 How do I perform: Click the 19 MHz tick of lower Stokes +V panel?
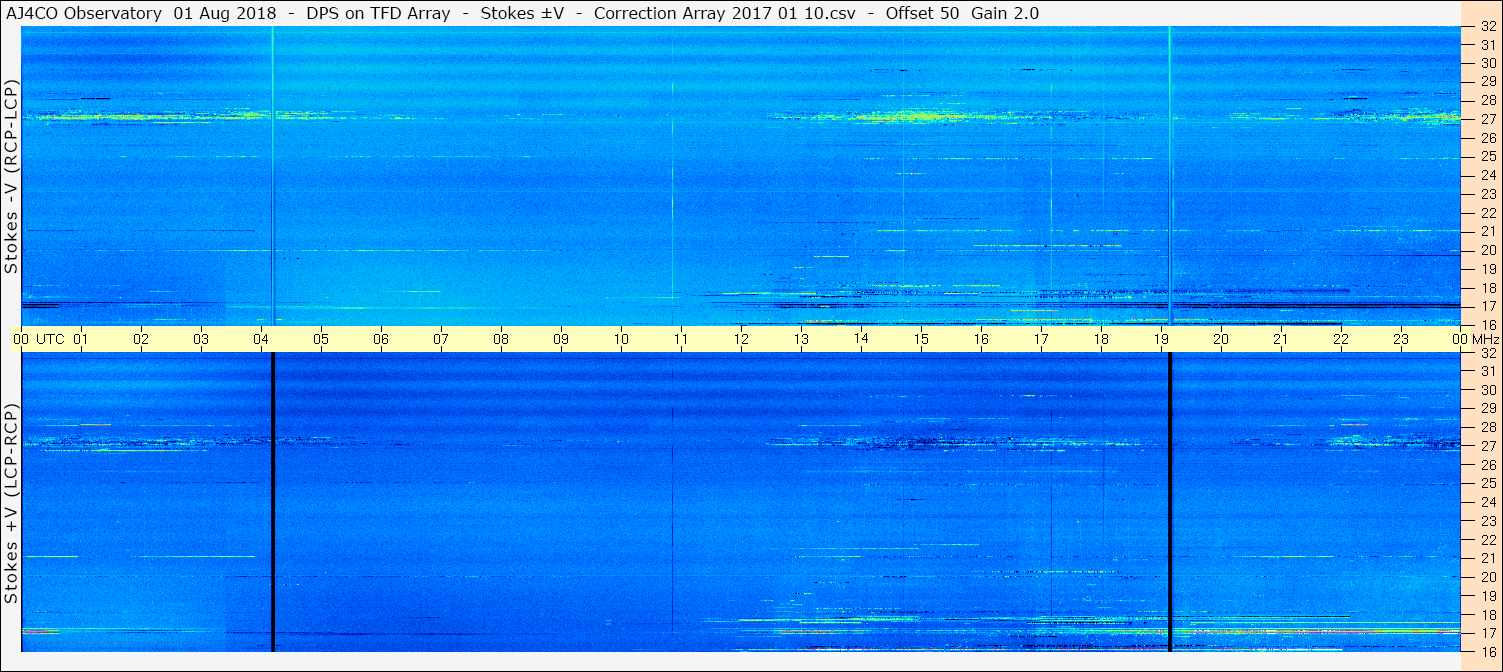pos(1487,596)
